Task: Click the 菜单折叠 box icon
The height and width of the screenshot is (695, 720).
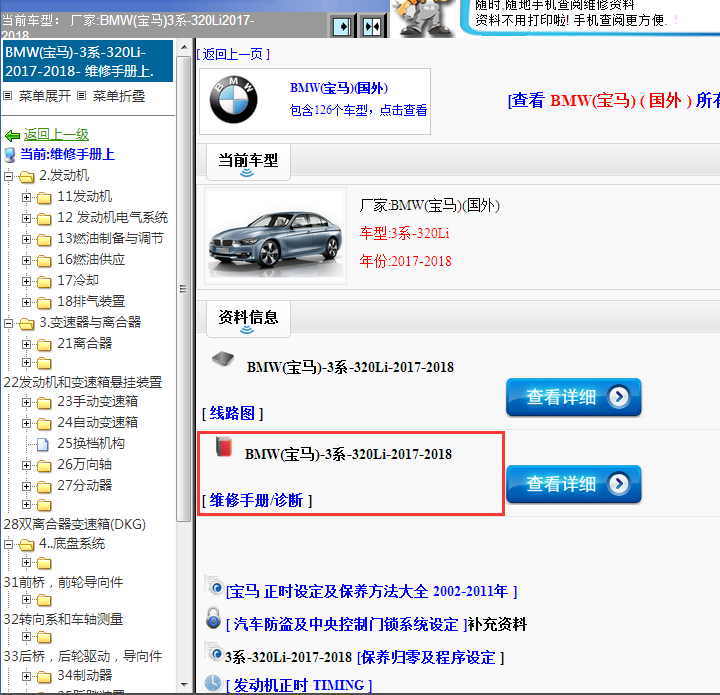Action: click(81, 95)
